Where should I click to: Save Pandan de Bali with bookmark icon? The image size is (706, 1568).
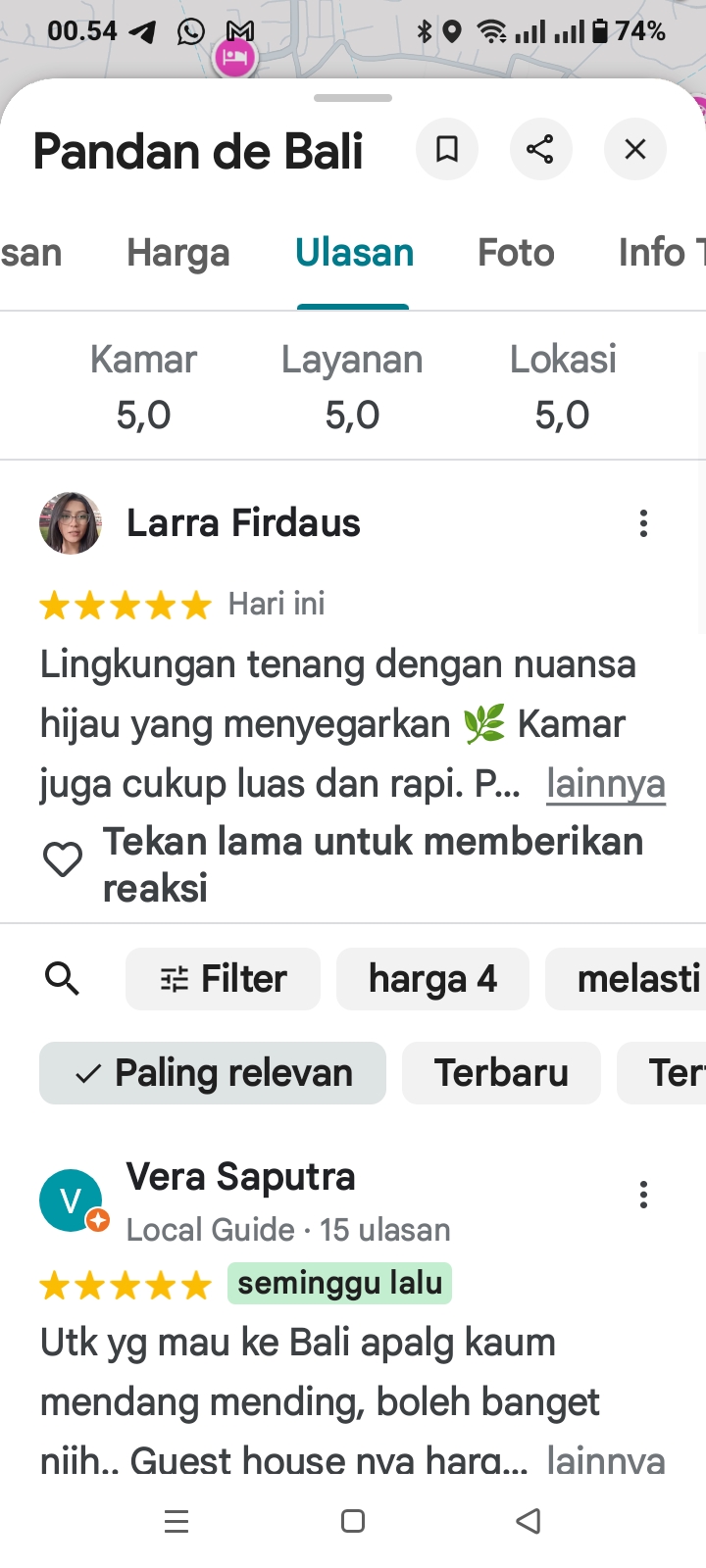click(x=447, y=149)
